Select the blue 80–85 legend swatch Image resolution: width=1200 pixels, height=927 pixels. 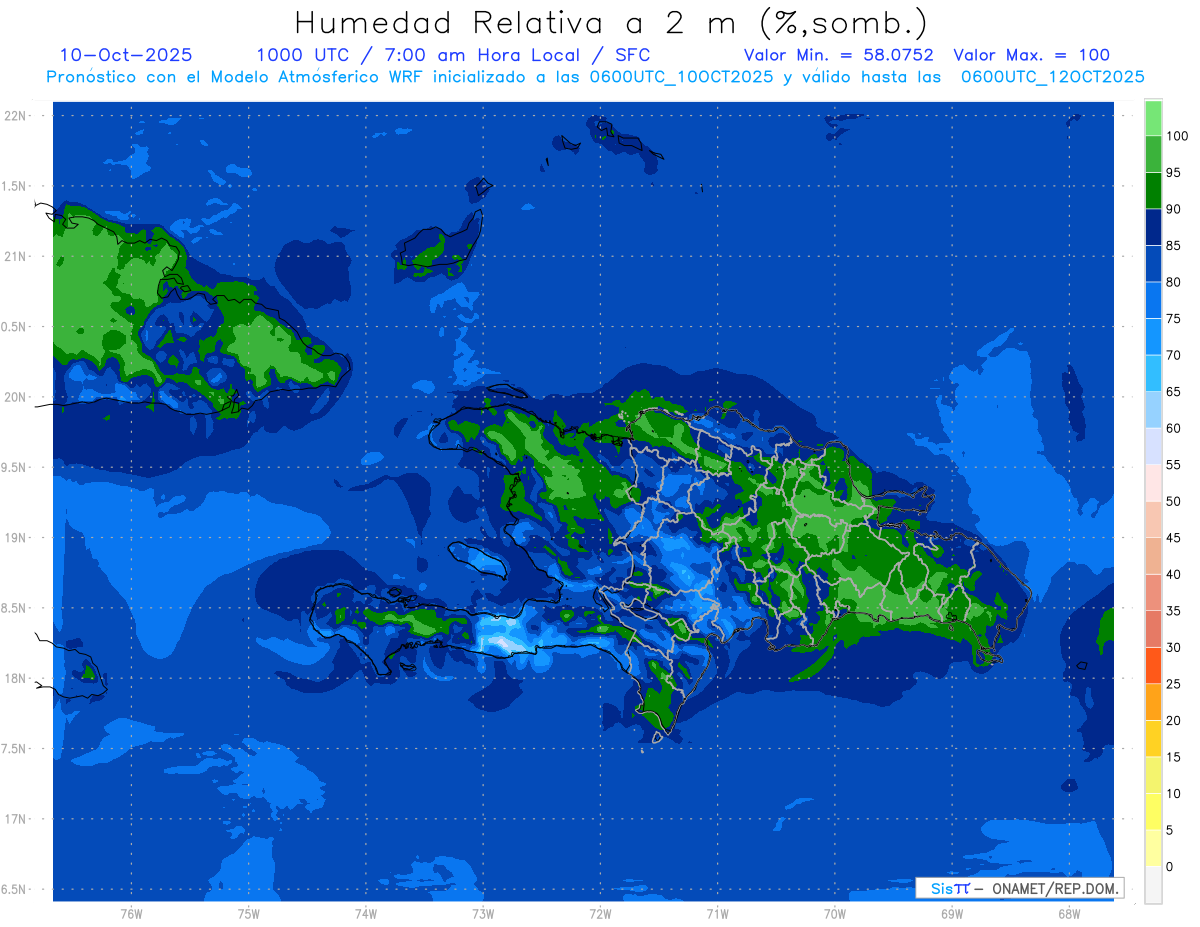1153,263
